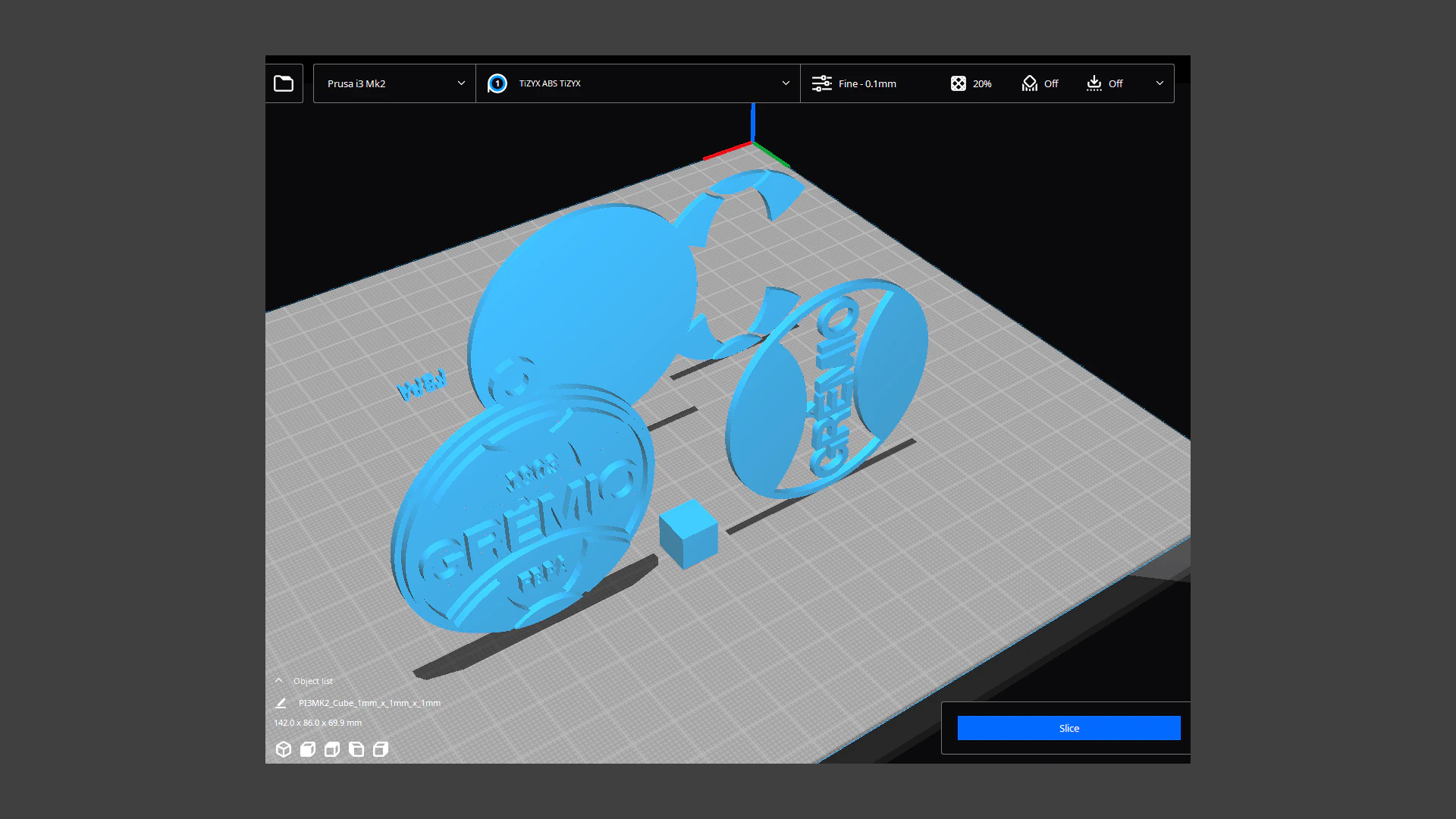
Task: Click the build plate adhesion icon
Action: pos(1094,83)
